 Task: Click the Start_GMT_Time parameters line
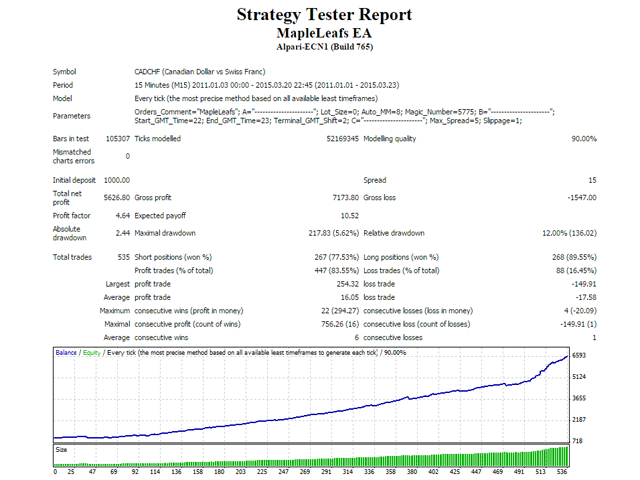pyautogui.click(x=328, y=121)
